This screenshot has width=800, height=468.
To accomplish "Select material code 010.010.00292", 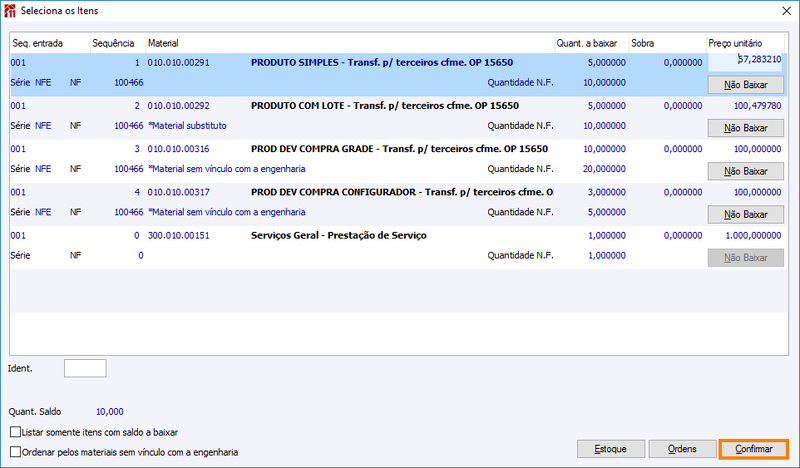I will [x=179, y=106].
